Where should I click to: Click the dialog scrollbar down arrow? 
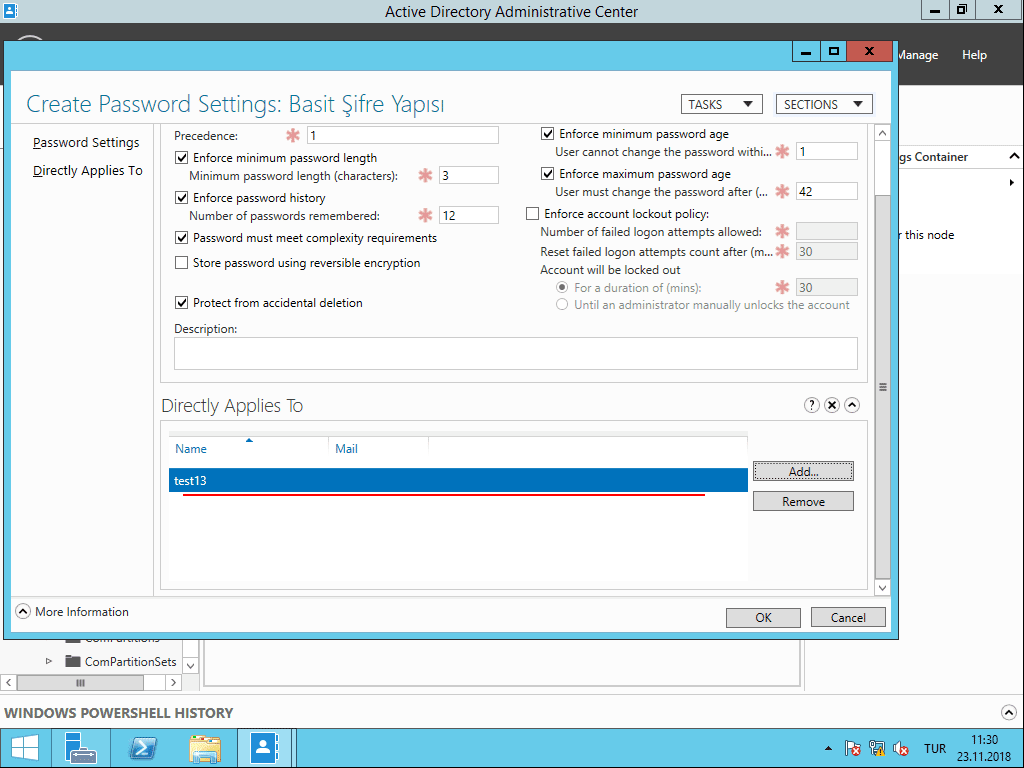pyautogui.click(x=882, y=588)
